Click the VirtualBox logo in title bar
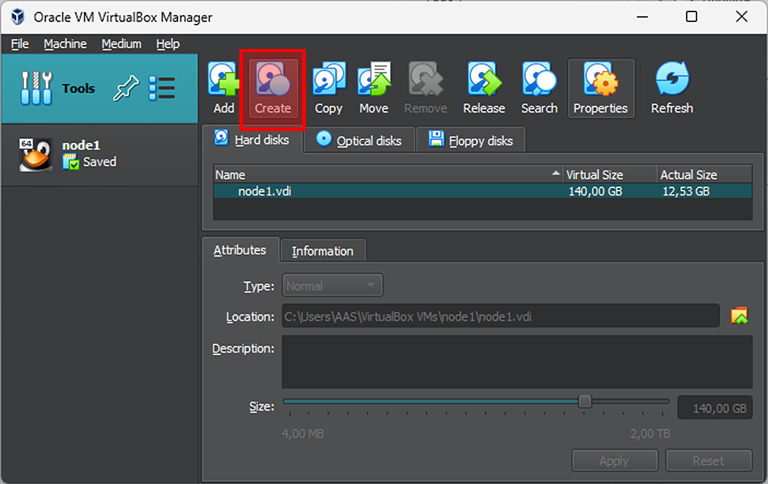Image resolution: width=768 pixels, height=484 pixels. click(18, 17)
